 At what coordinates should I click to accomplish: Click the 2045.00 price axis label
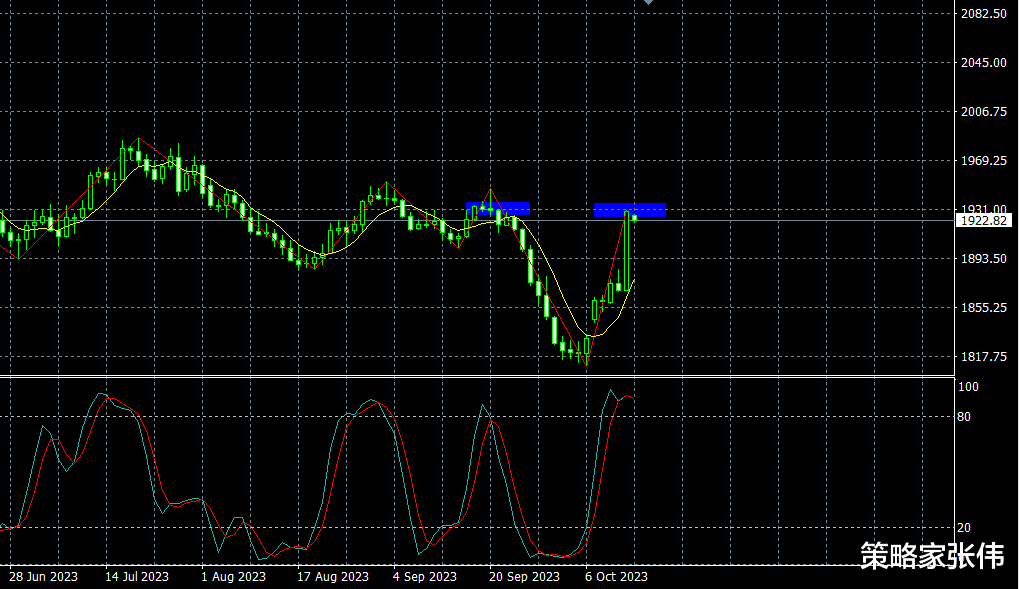click(984, 62)
